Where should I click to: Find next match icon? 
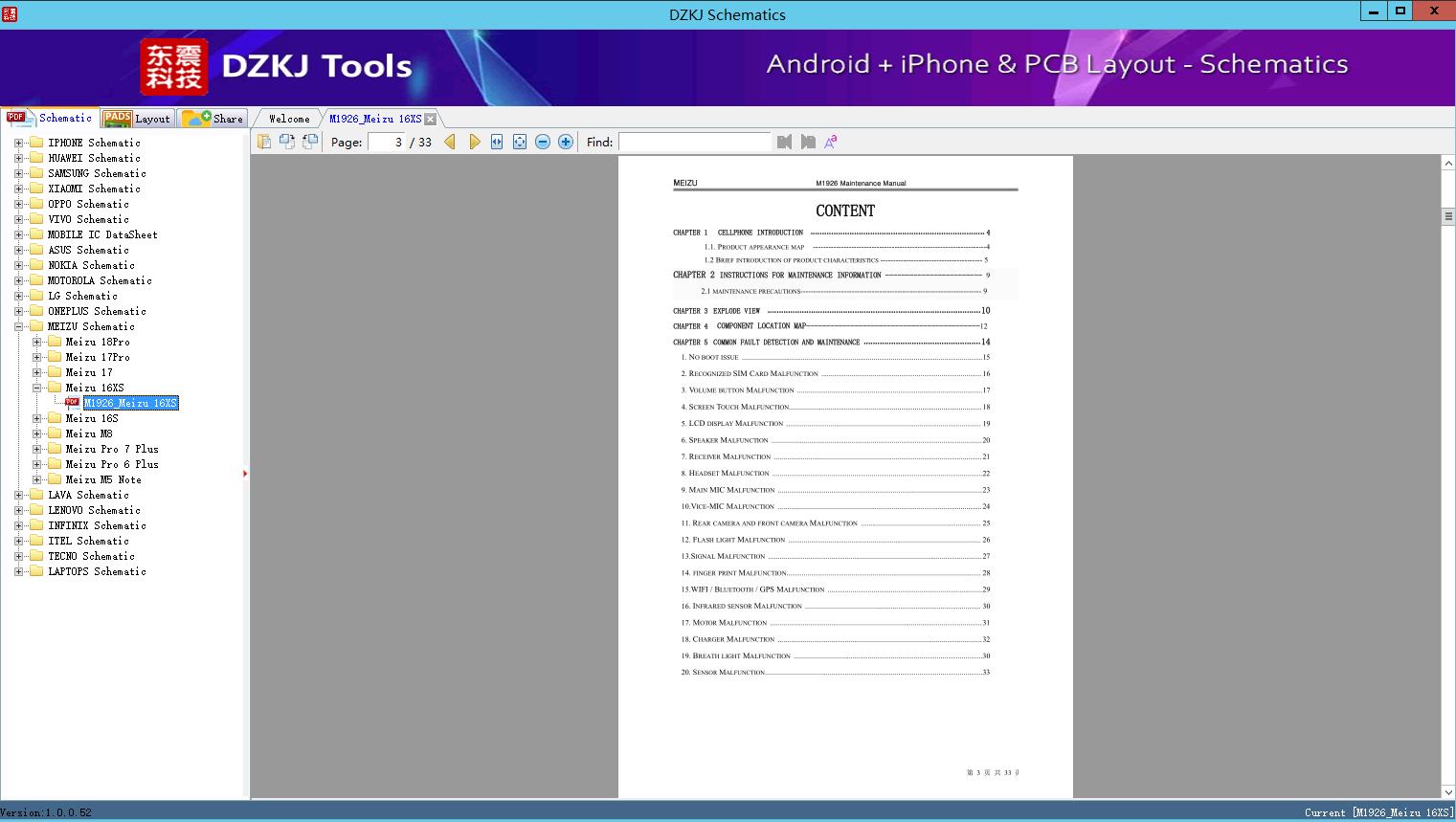(808, 142)
